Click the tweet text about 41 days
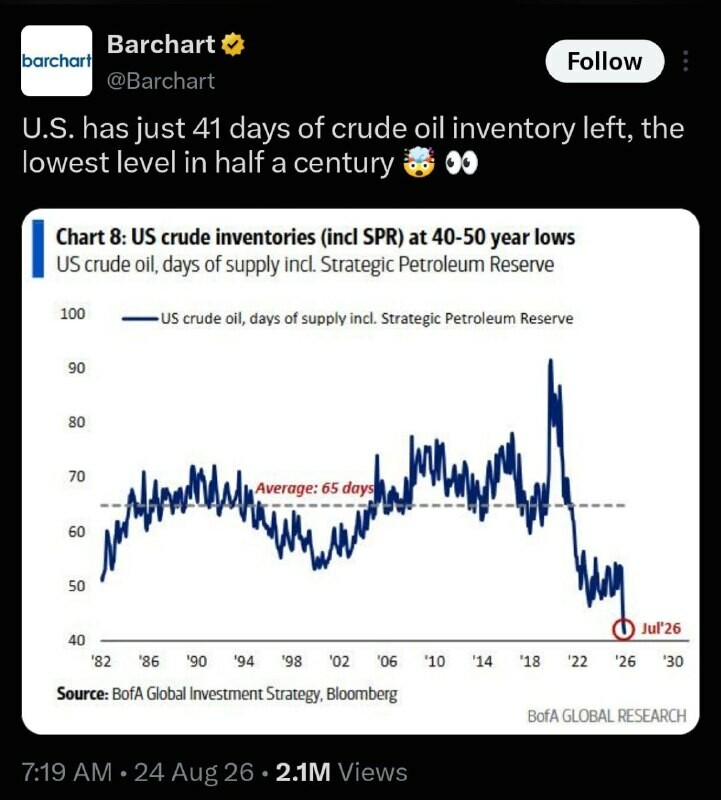Screen dimensions: 721x800 (353, 145)
